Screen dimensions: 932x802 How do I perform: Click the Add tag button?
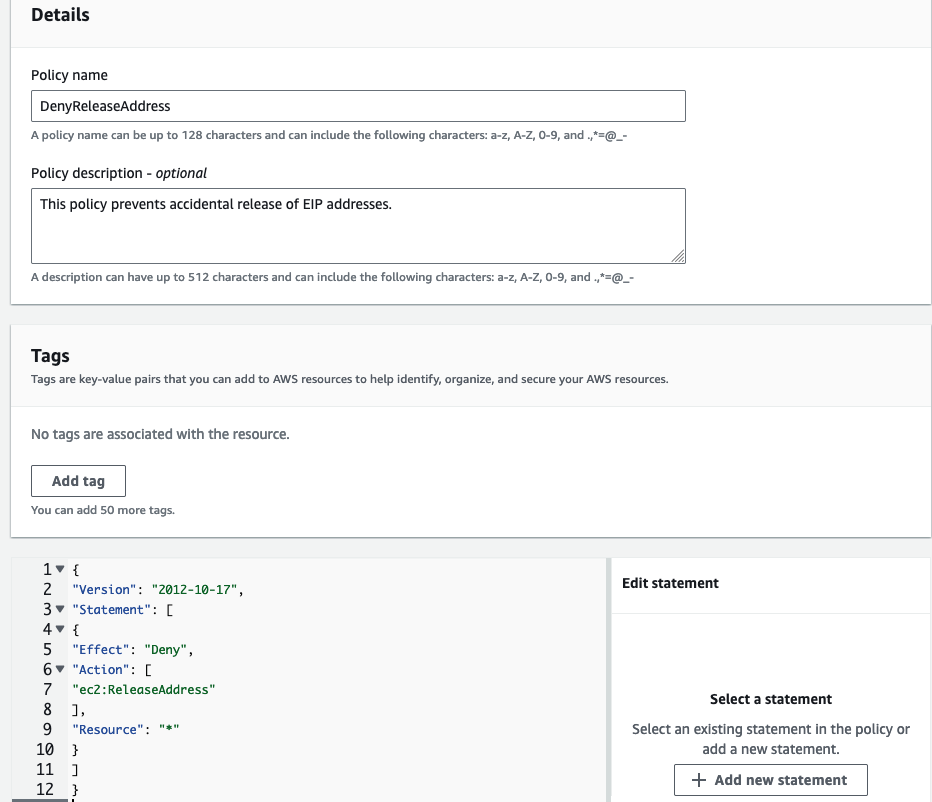78,480
